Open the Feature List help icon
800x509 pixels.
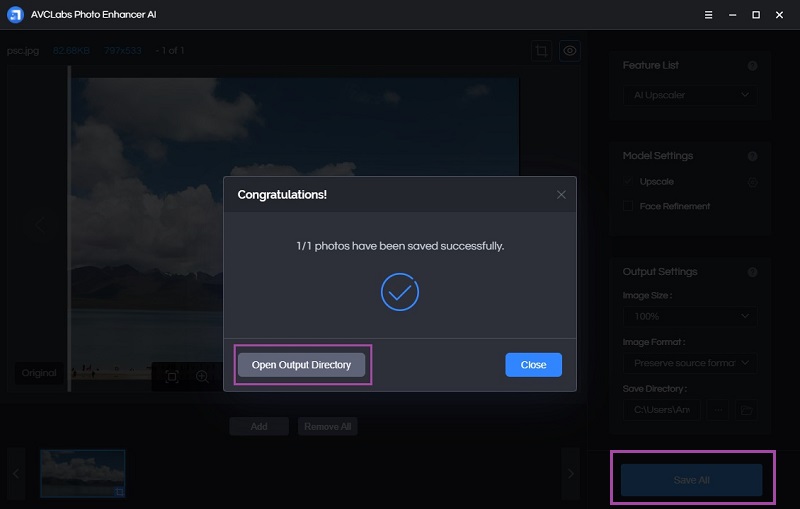(x=752, y=66)
